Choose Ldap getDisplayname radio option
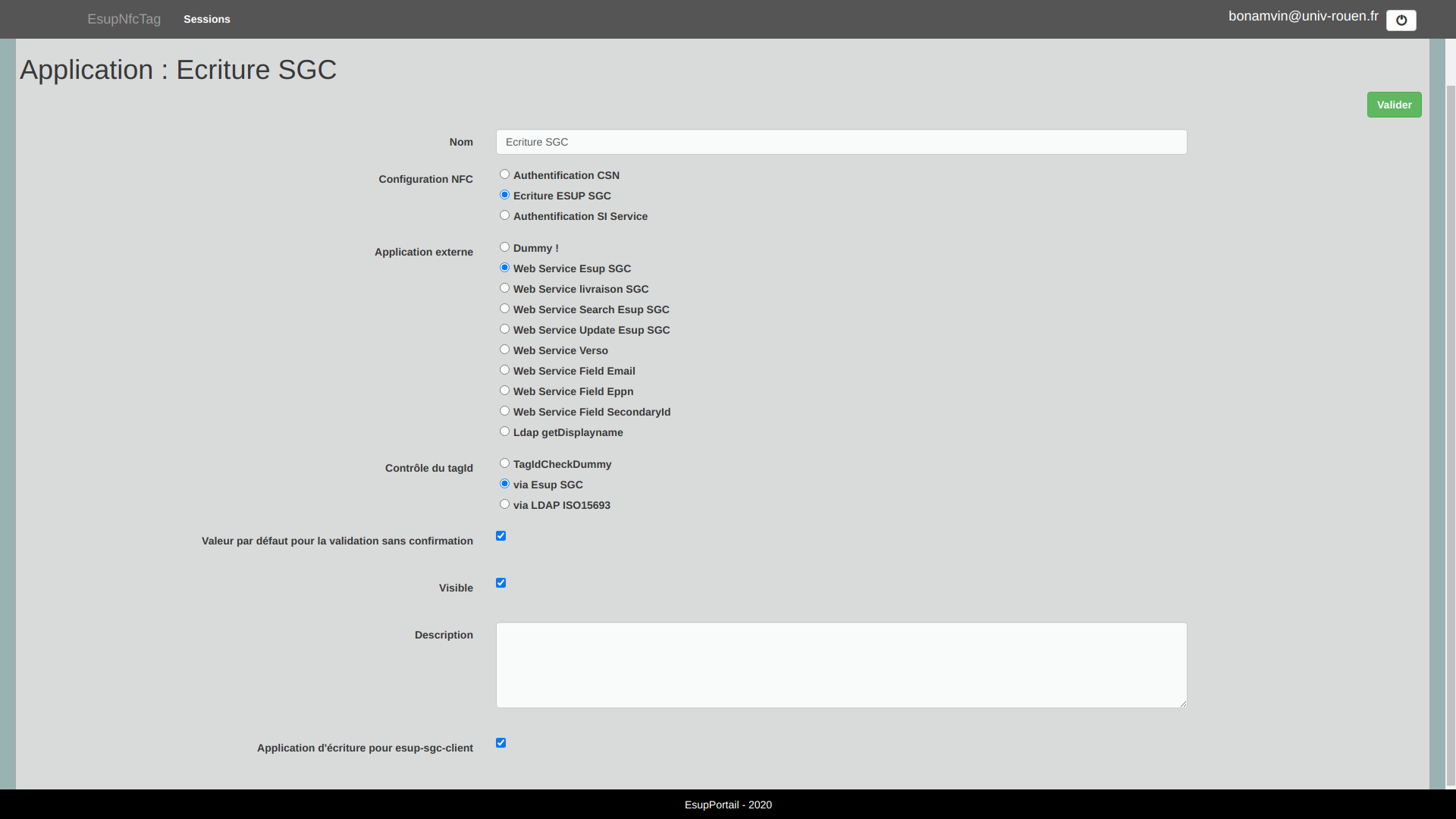 point(504,431)
